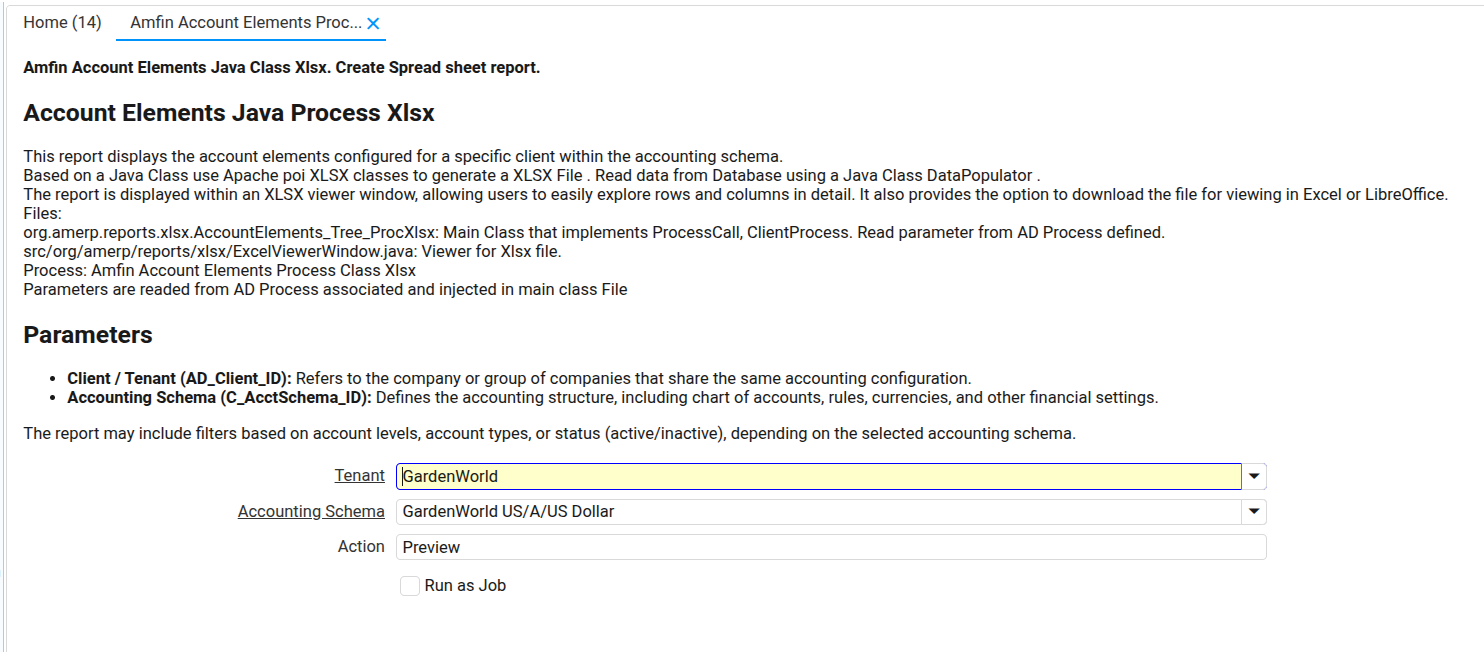Viewport: 1484px width, 652px height.
Task: Focus the Accounting Schema text field
Action: tap(818, 511)
